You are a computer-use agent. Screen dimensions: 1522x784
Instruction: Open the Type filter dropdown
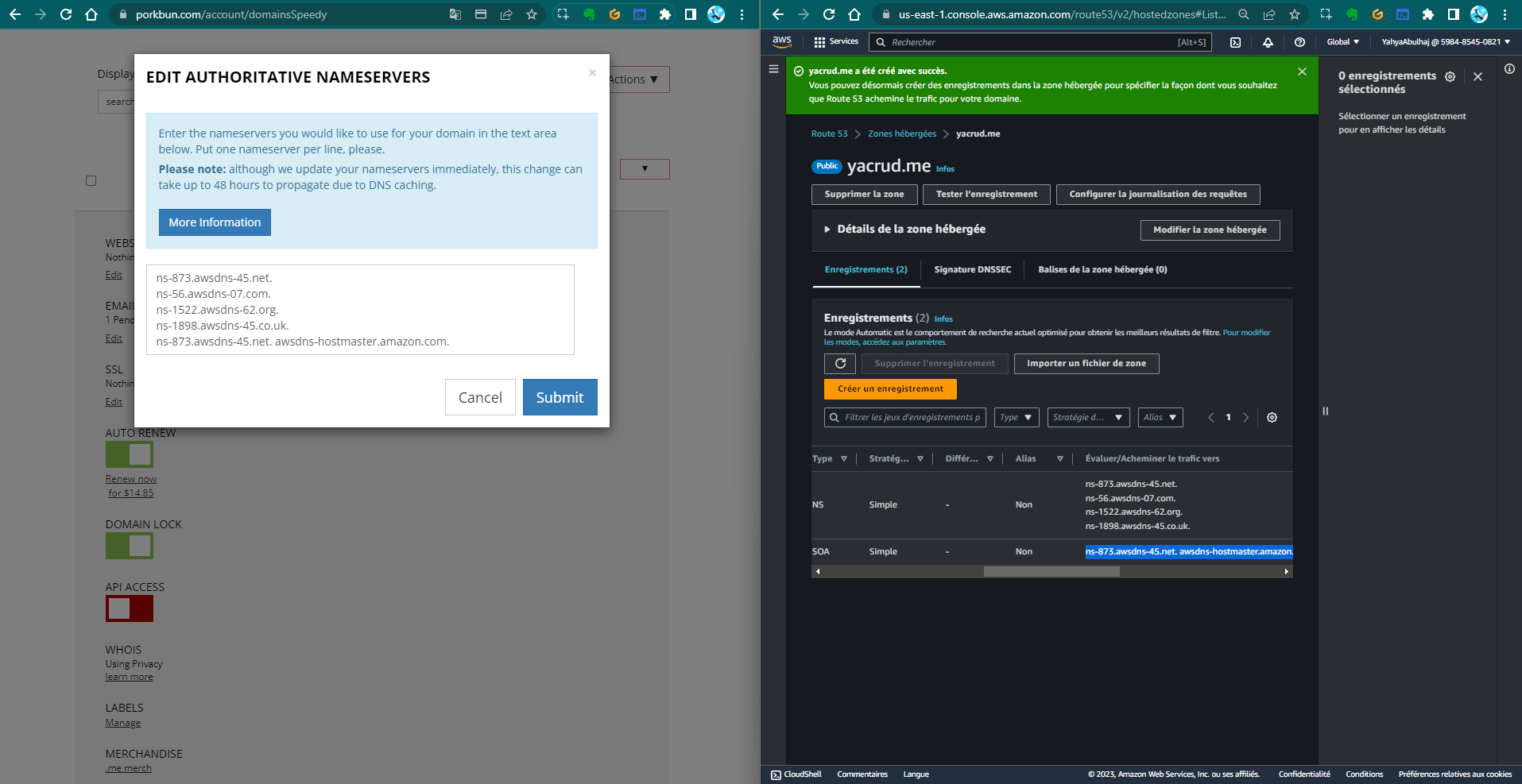1017,417
